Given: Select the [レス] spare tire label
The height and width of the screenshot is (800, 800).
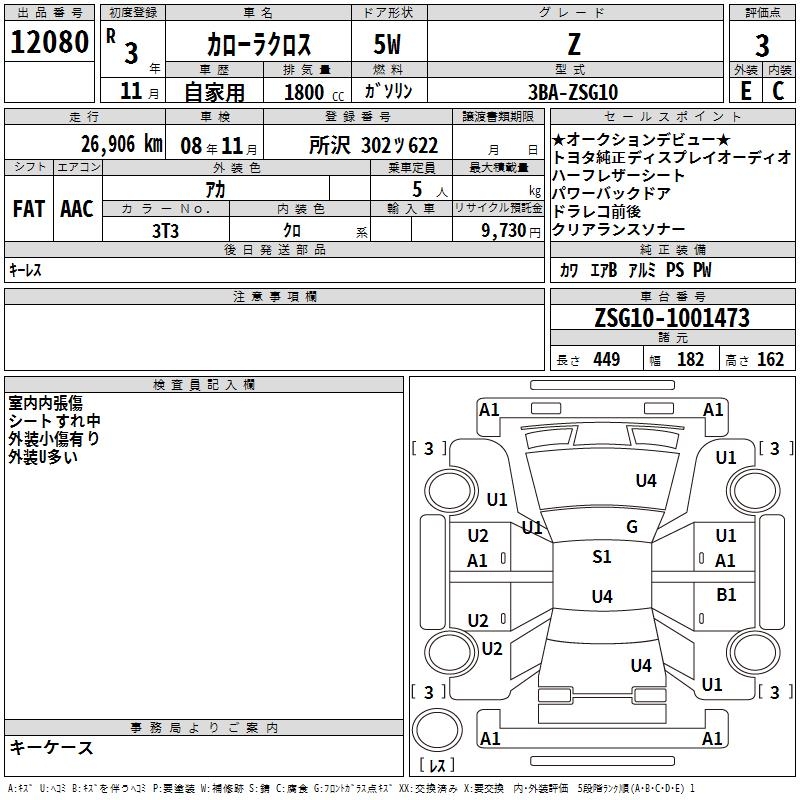Looking at the screenshot, I should tap(437, 765).
